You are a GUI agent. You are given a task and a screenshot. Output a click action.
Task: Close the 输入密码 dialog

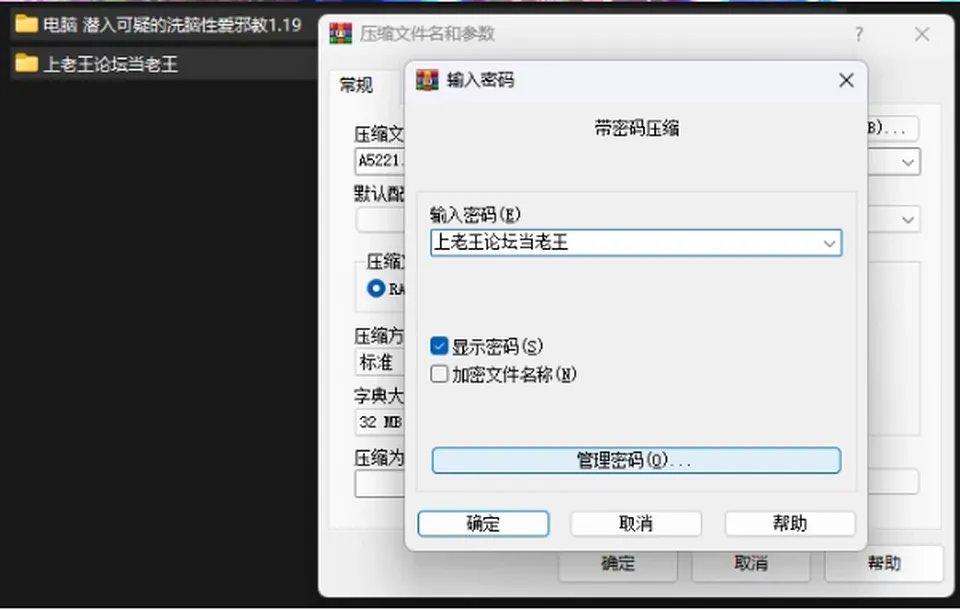click(846, 80)
